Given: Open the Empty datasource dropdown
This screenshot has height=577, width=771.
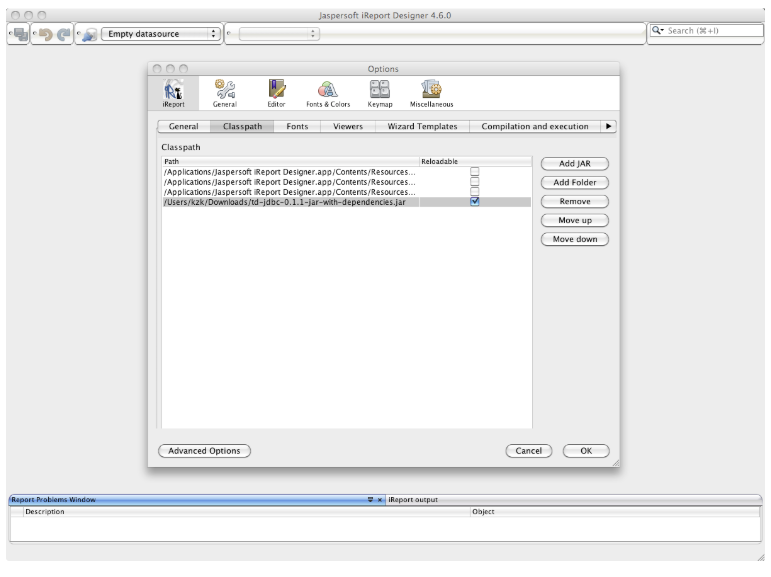Looking at the screenshot, I should [160, 34].
